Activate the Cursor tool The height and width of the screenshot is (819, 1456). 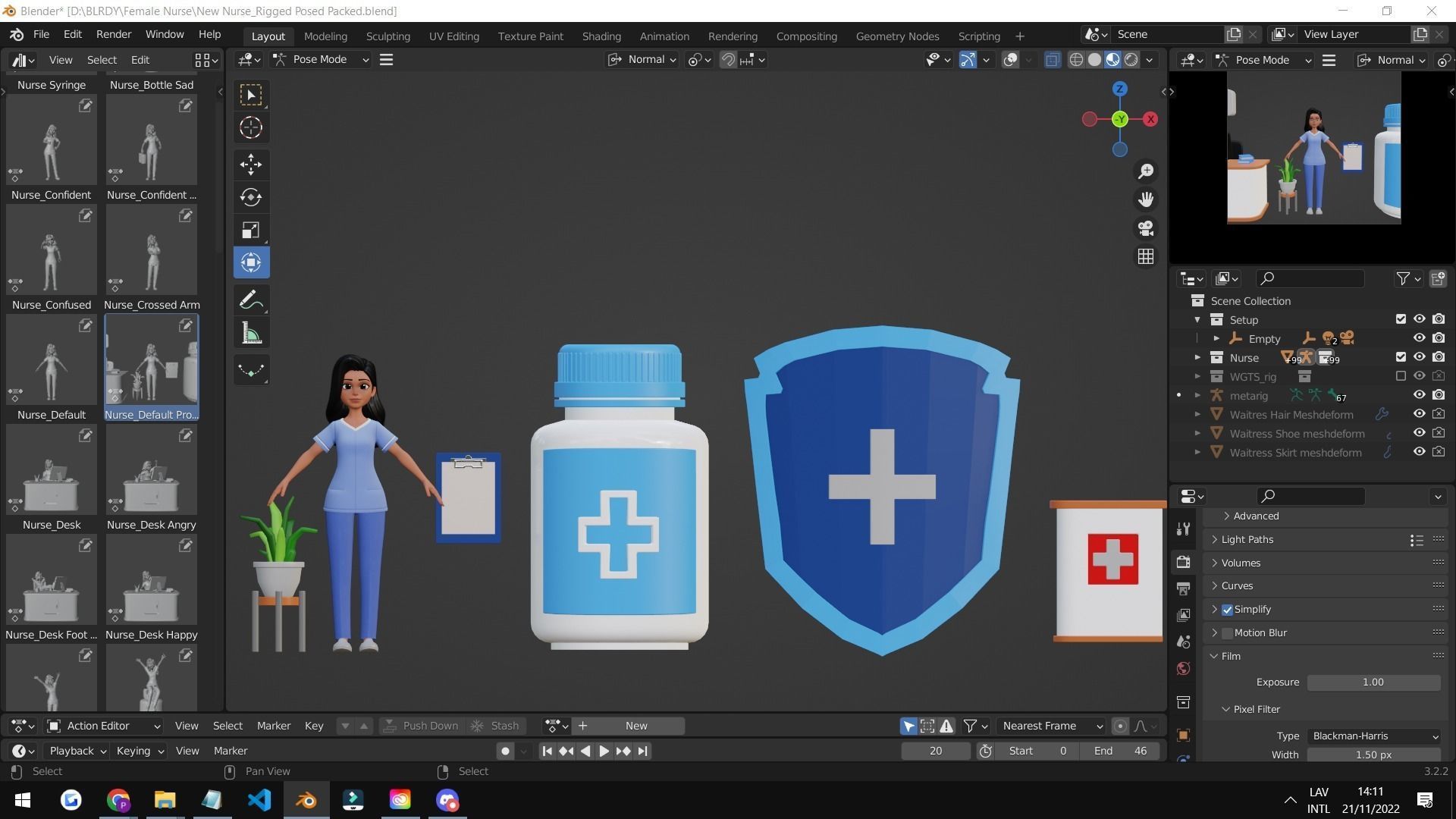tap(251, 127)
